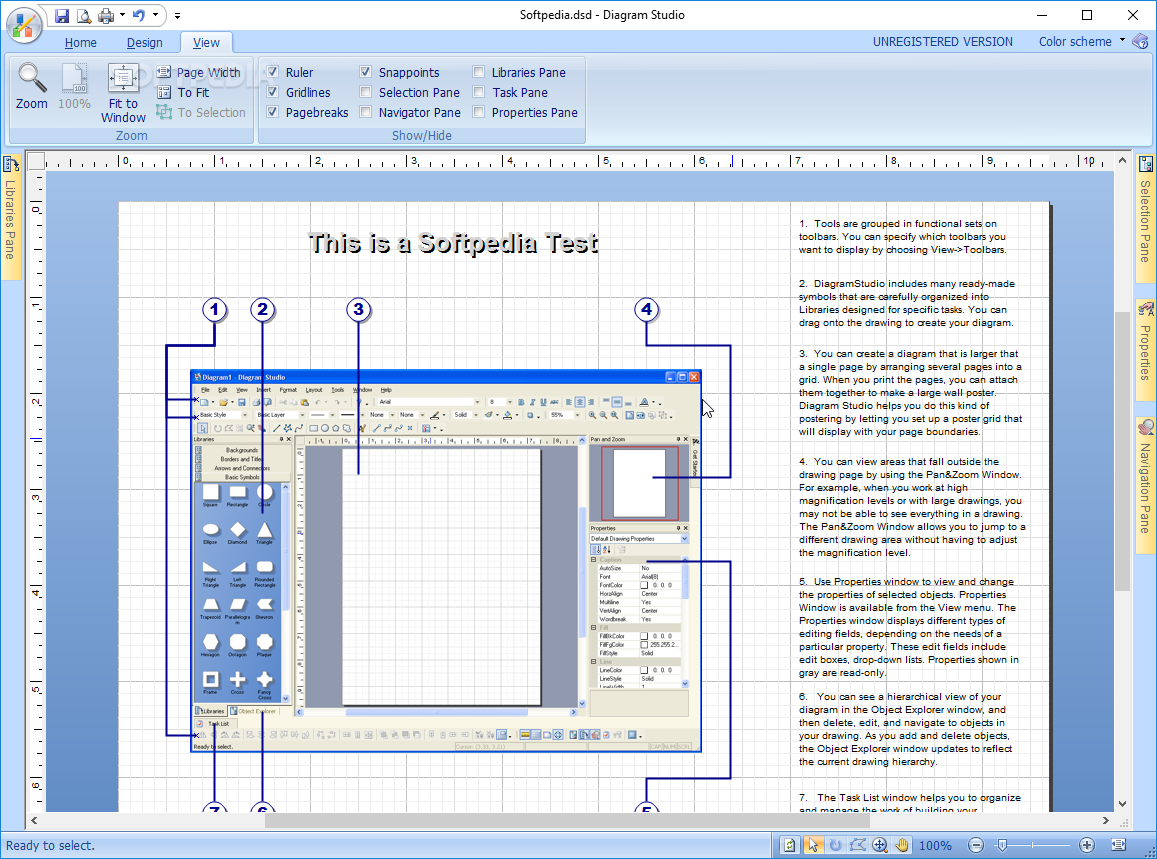
Task: Open the Customize Quick Access Toolbar dropdown
Action: coord(177,15)
